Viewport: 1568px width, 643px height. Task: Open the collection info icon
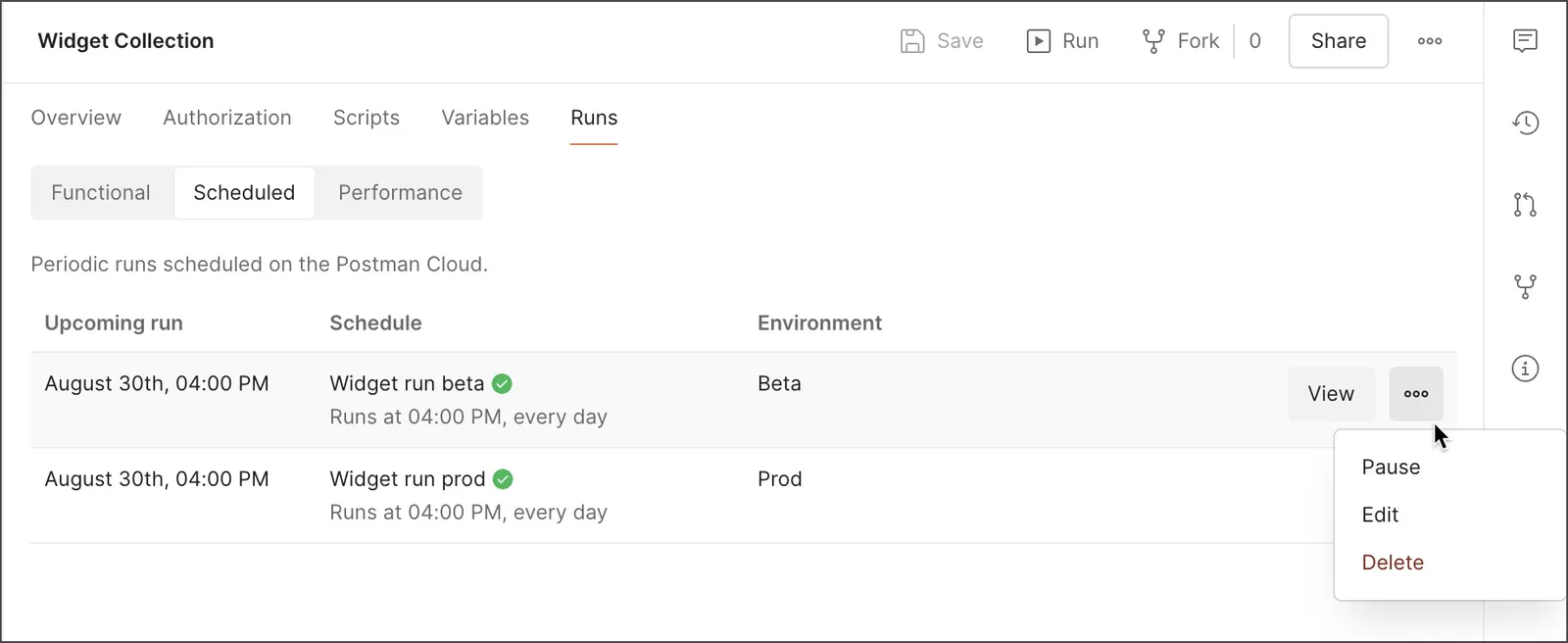1525,369
